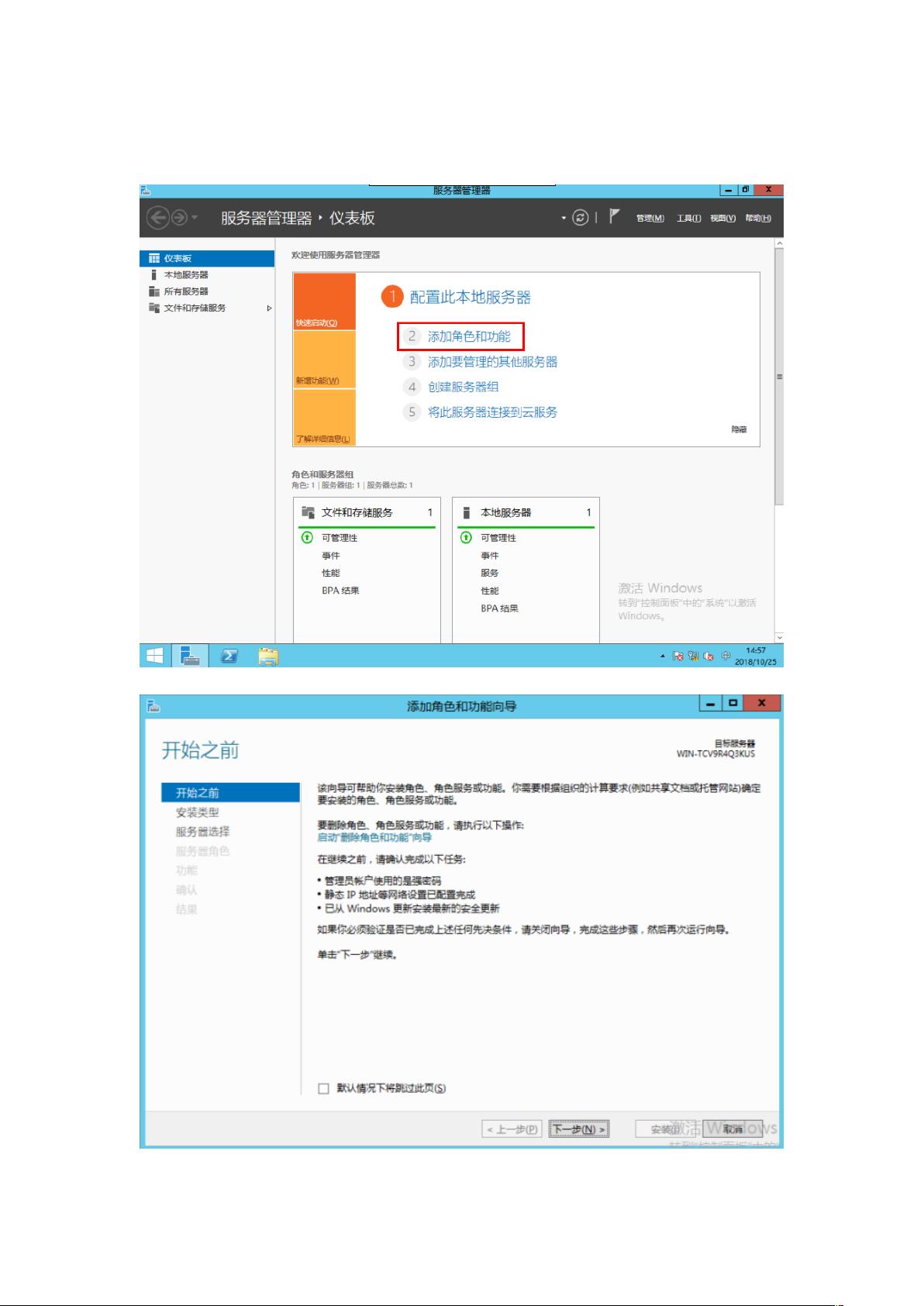Click BPA 结果 in 文件和存储服务 tile
Viewport: 924px width, 1306px height.
tap(340, 591)
